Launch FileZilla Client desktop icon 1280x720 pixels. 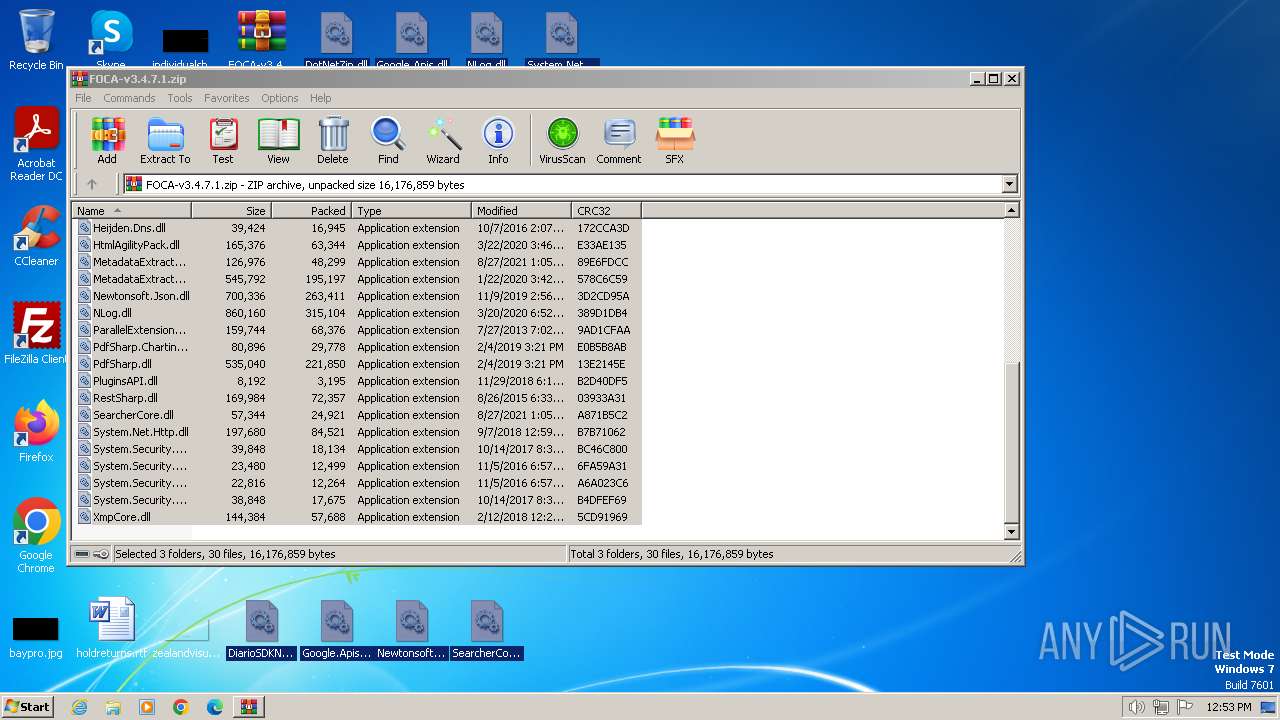tap(36, 333)
